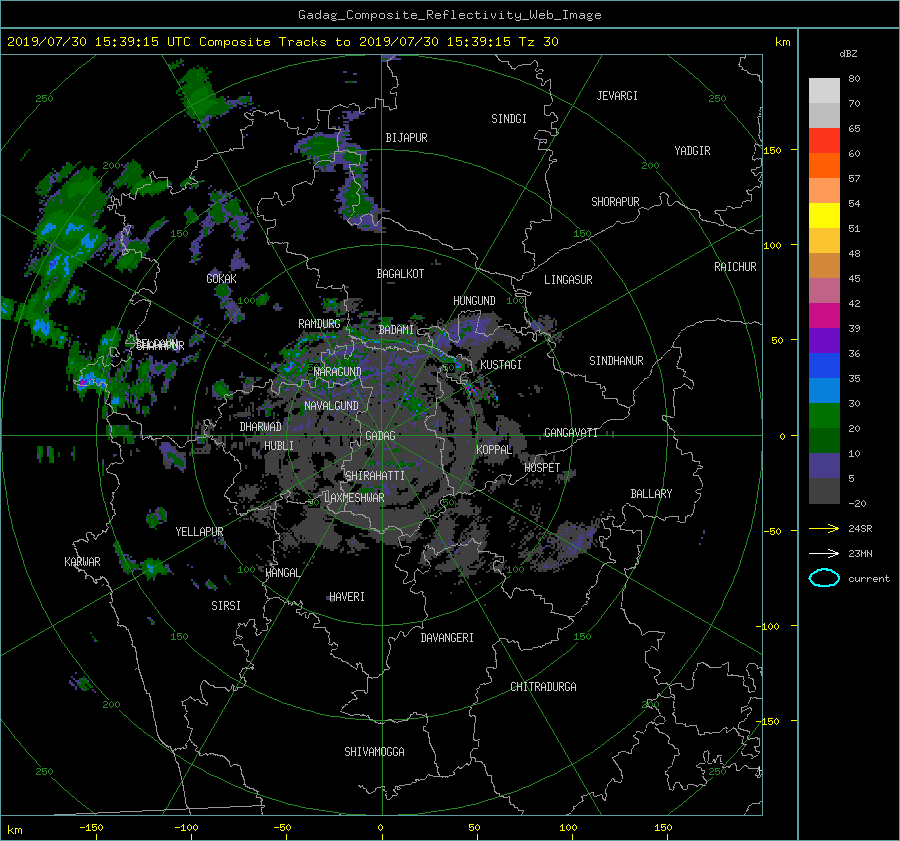Select the SHIRAHATTI label
900x841 pixels.
tap(375, 475)
